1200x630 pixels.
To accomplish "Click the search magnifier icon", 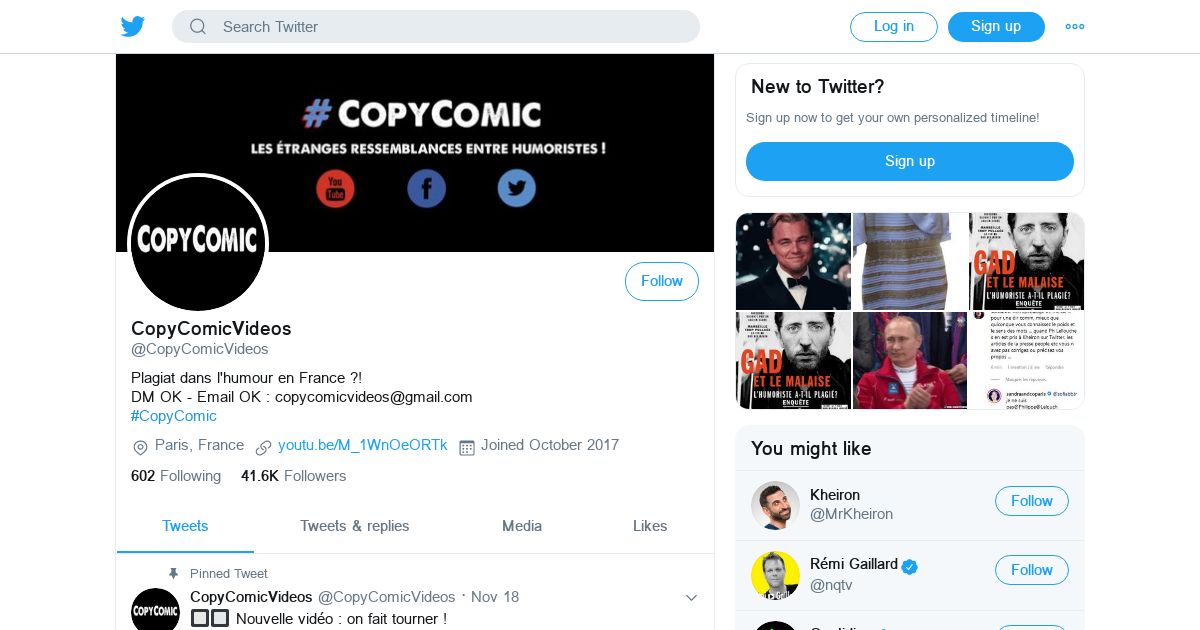I will (198, 27).
